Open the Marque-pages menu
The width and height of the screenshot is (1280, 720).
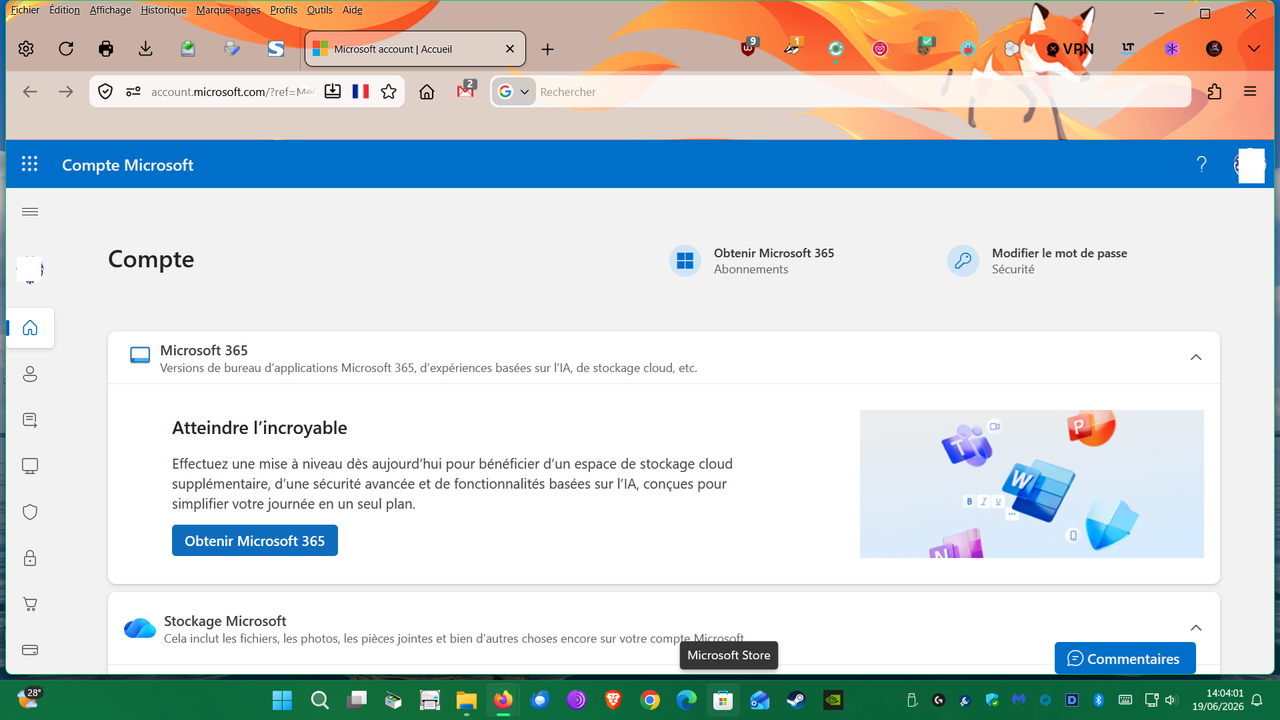[x=228, y=10]
